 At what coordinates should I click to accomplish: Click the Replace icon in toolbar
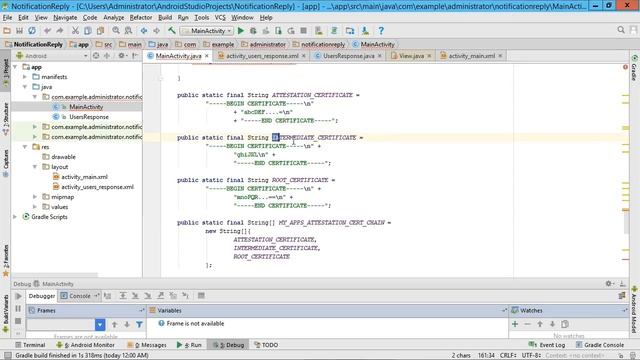tap(128, 31)
